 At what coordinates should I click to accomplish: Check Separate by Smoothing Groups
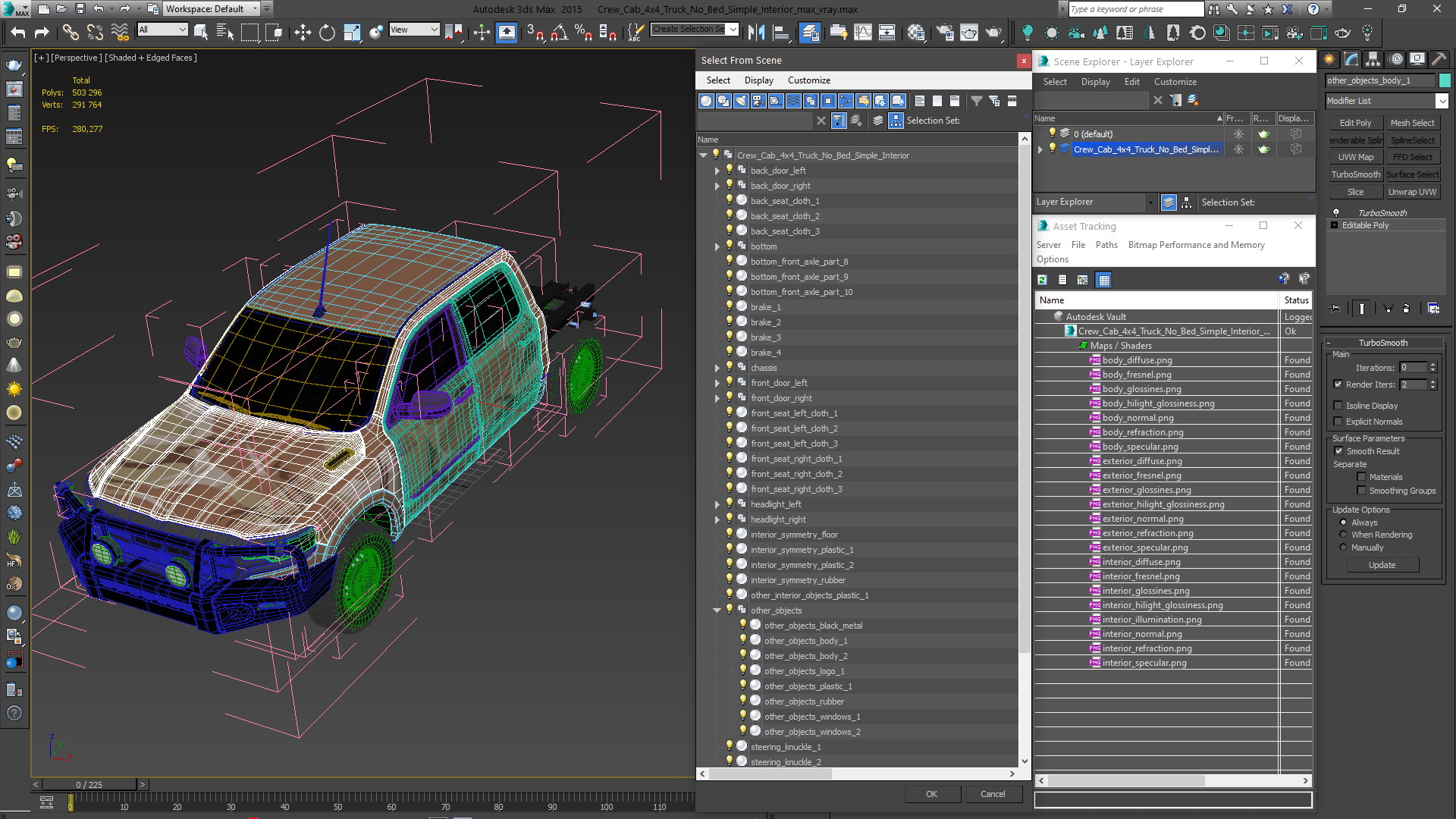click(1362, 491)
